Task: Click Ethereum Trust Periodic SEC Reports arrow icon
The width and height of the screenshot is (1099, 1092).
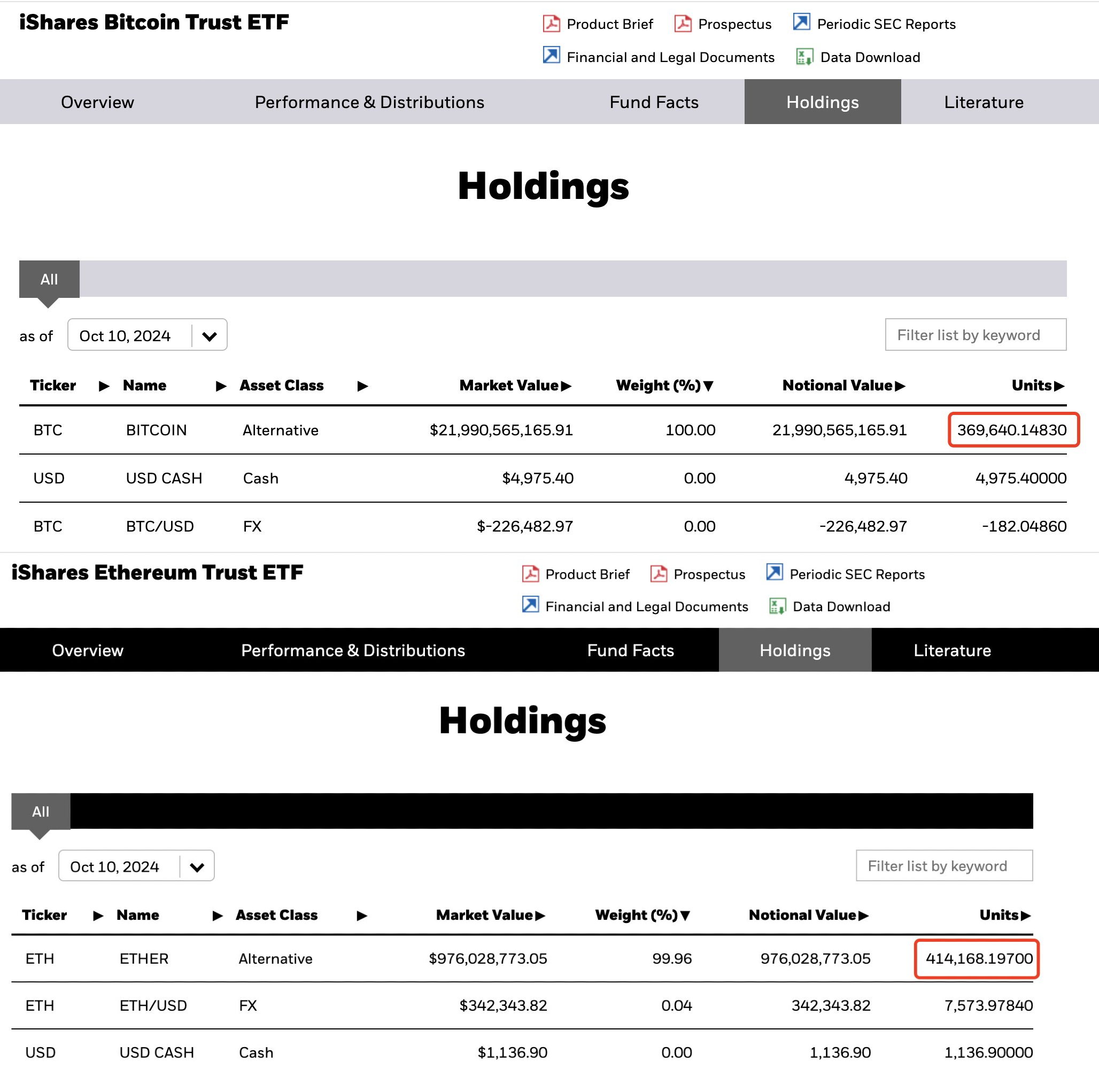Action: tap(774, 572)
